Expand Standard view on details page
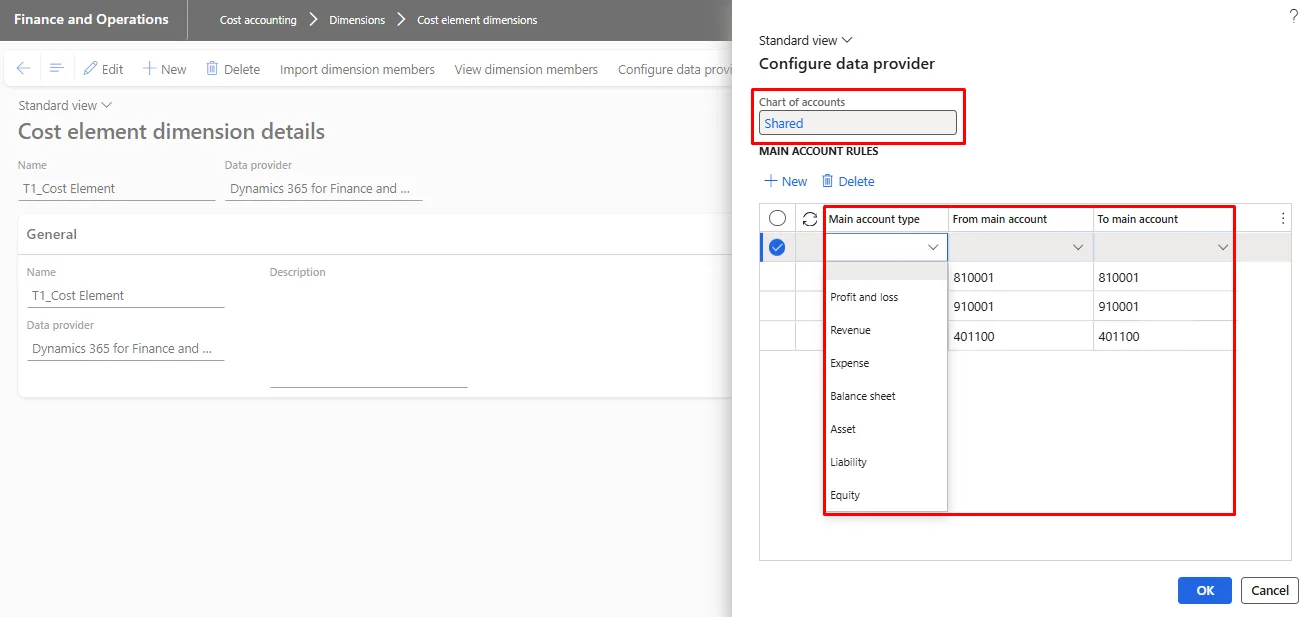This screenshot has width=1313, height=617. [x=65, y=105]
